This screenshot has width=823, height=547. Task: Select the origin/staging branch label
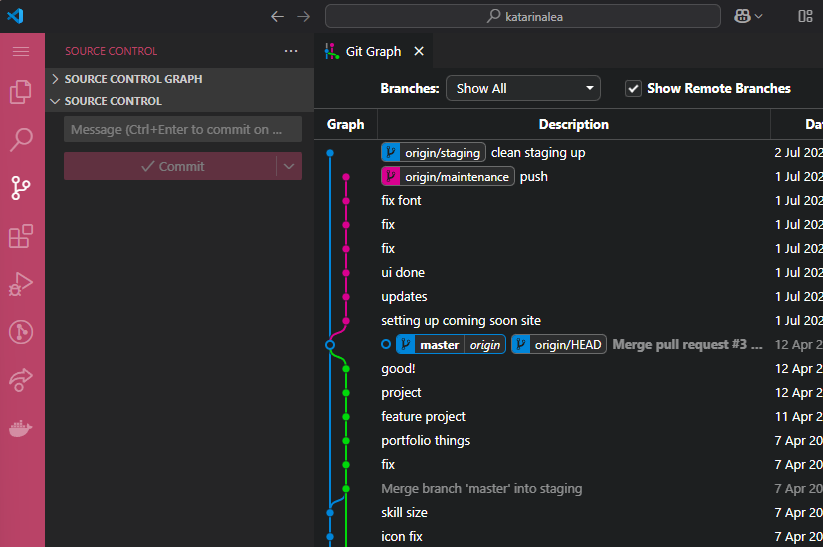(x=433, y=153)
